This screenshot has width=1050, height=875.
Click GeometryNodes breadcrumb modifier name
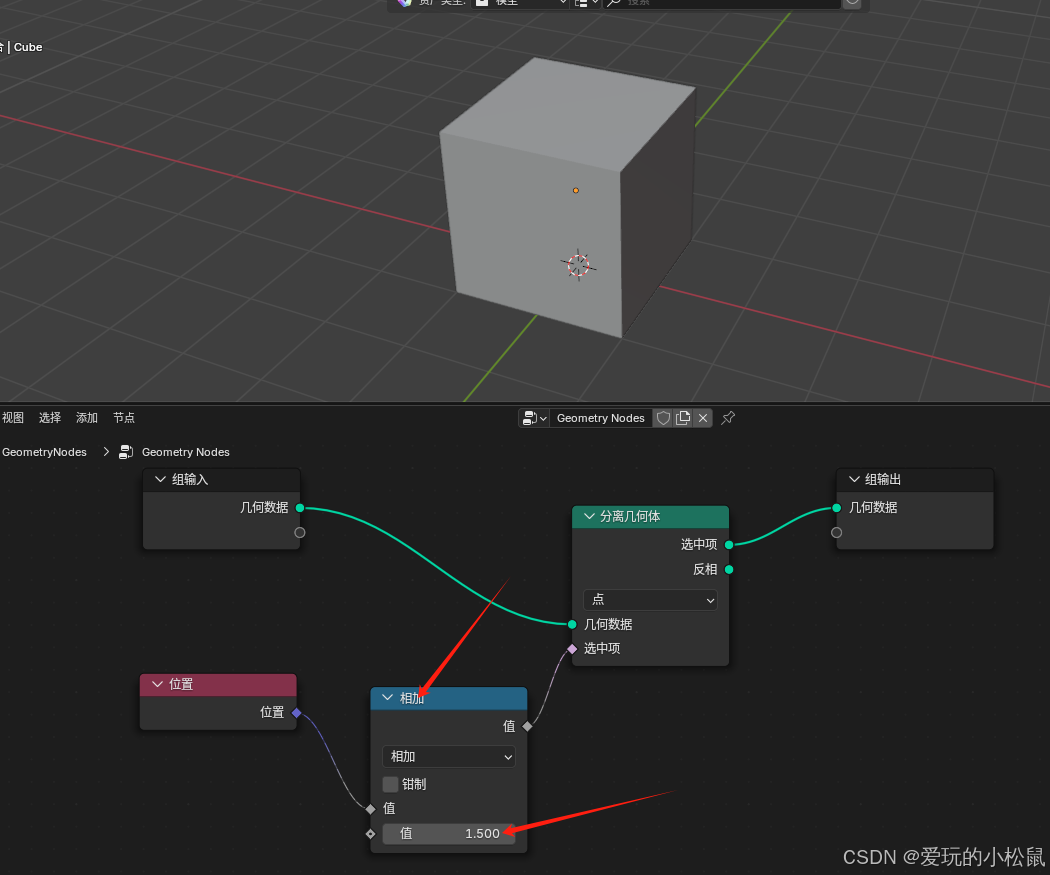point(44,452)
